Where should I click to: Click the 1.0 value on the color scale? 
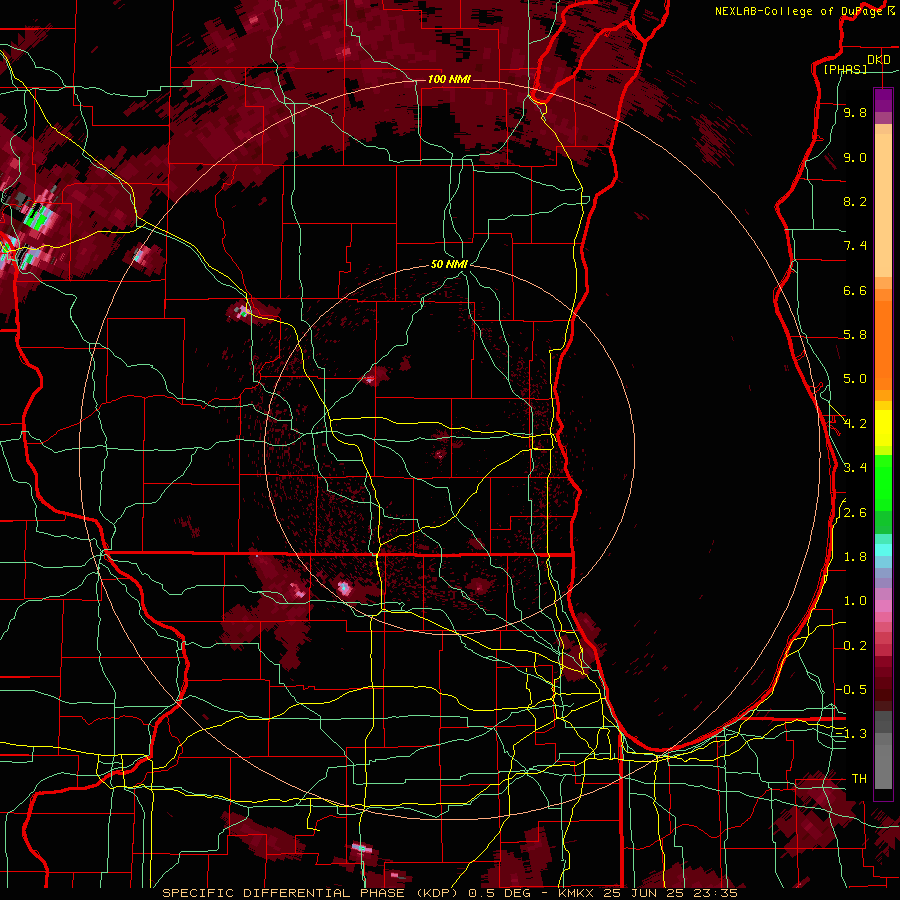point(855,601)
